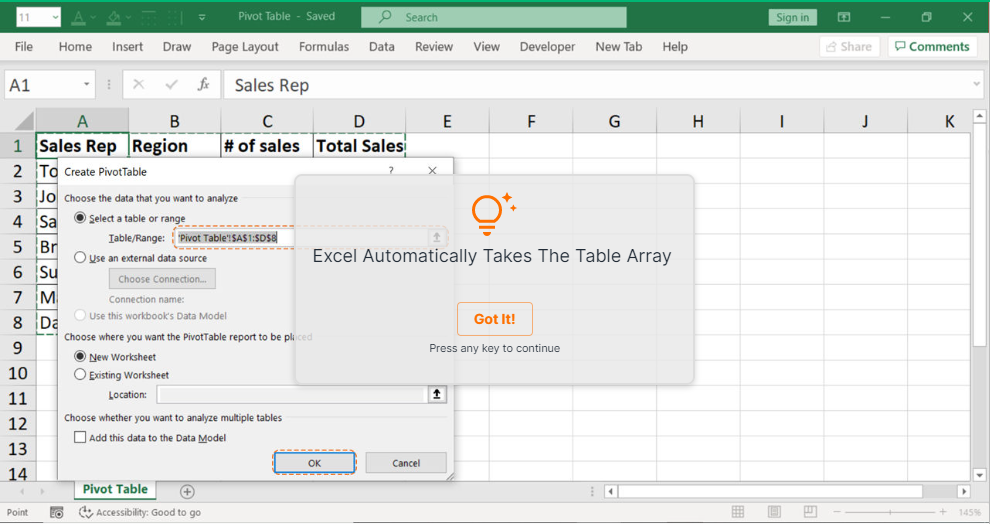Select Existing Worksheet radio button
The image size is (990, 524).
tap(80, 374)
